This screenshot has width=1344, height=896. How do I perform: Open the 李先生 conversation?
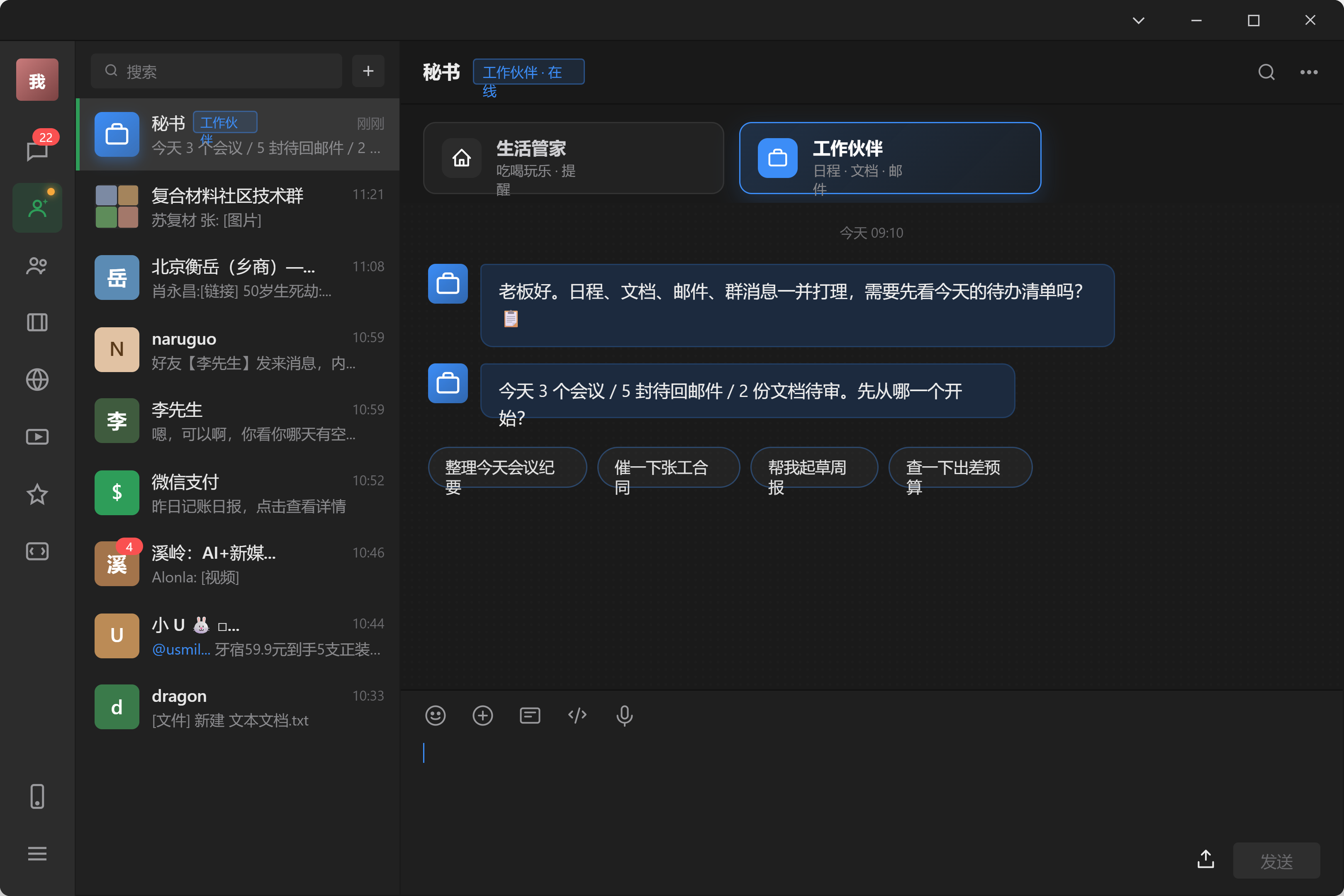point(238,421)
